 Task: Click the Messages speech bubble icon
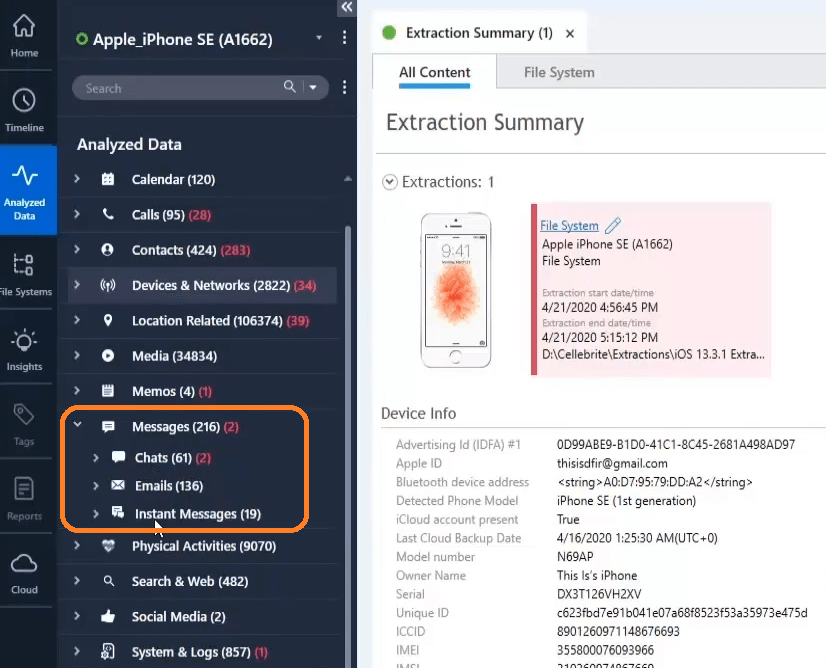click(x=108, y=426)
